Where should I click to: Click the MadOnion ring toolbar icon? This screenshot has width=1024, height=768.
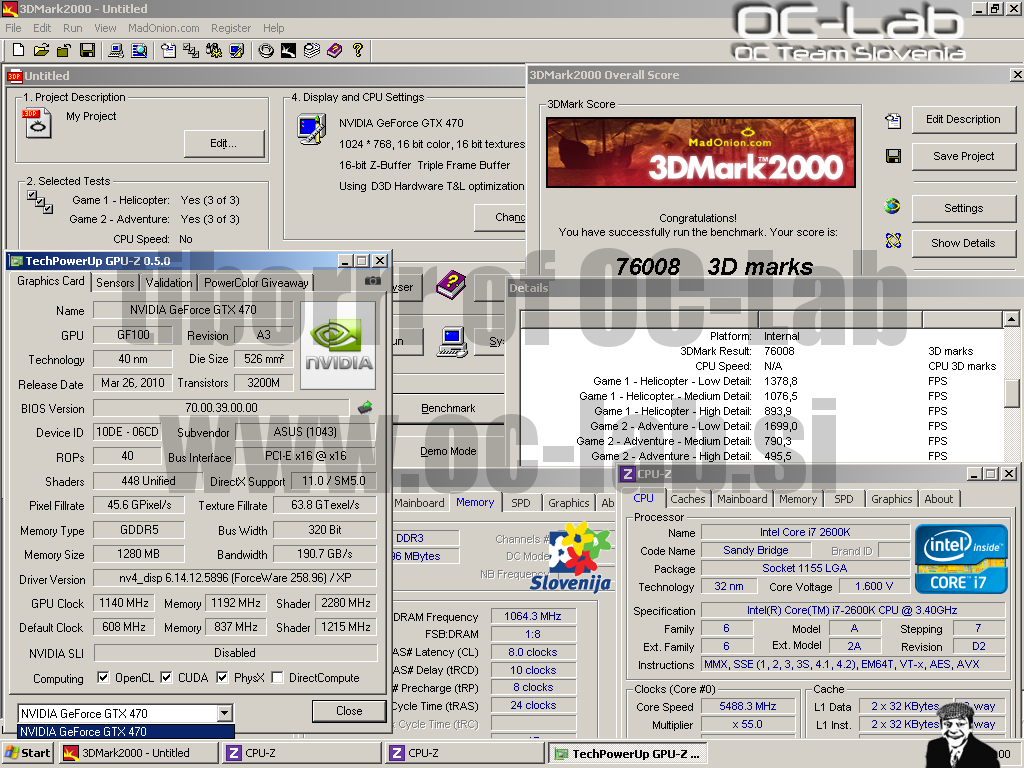coord(266,50)
